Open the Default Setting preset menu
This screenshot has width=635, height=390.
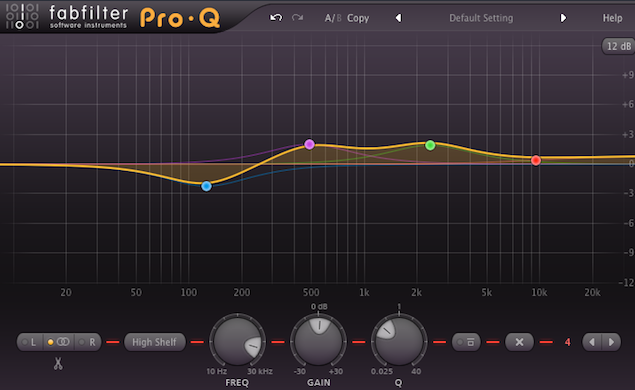point(481,18)
